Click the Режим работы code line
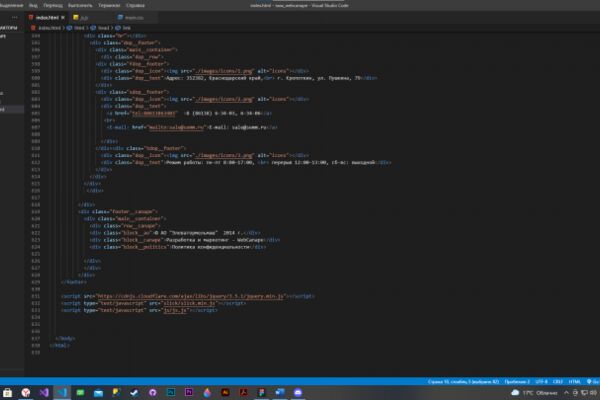Image resolution: width=600 pixels, height=400 pixels. (246, 162)
